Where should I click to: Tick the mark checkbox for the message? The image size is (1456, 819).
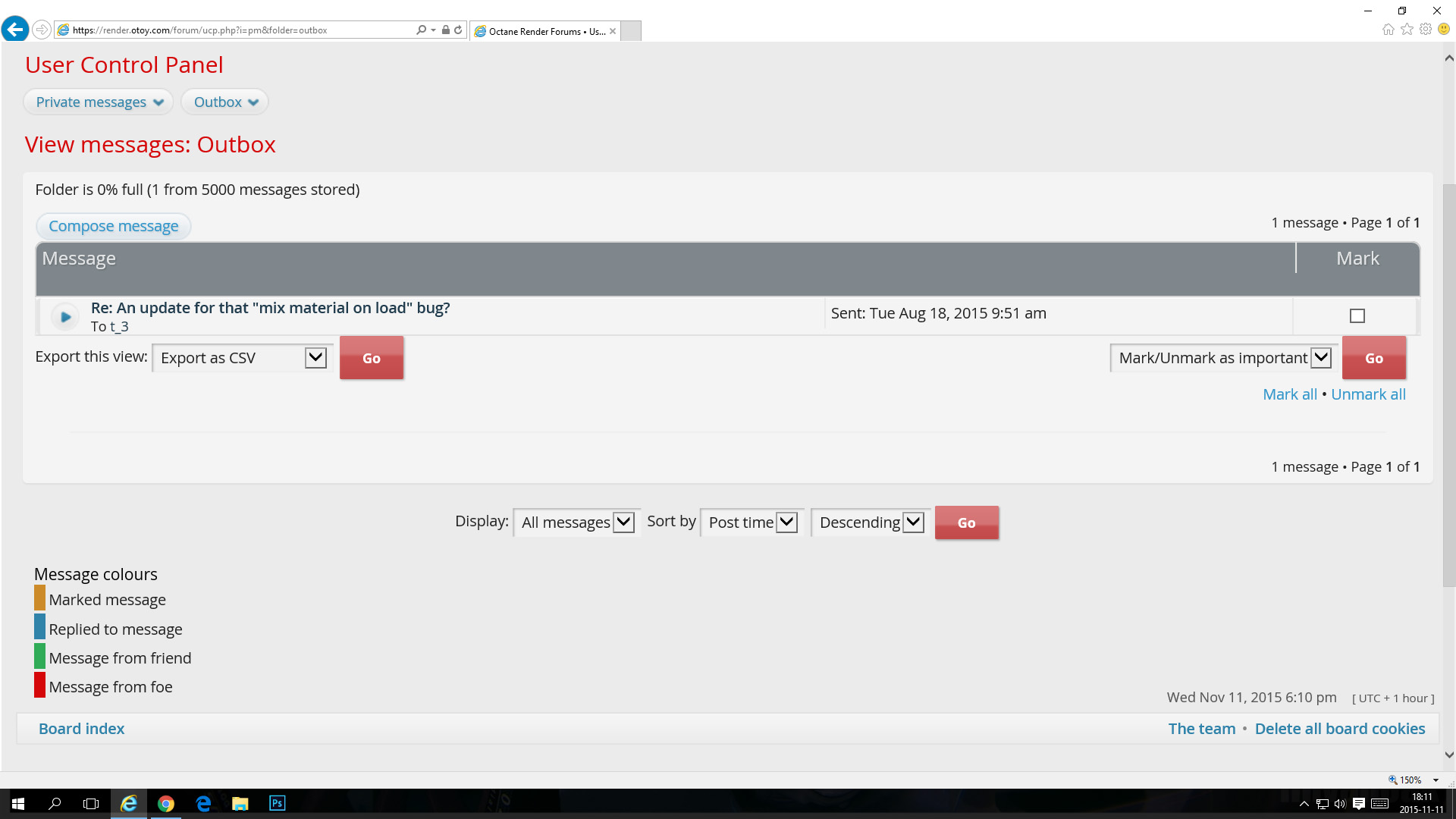1357,315
